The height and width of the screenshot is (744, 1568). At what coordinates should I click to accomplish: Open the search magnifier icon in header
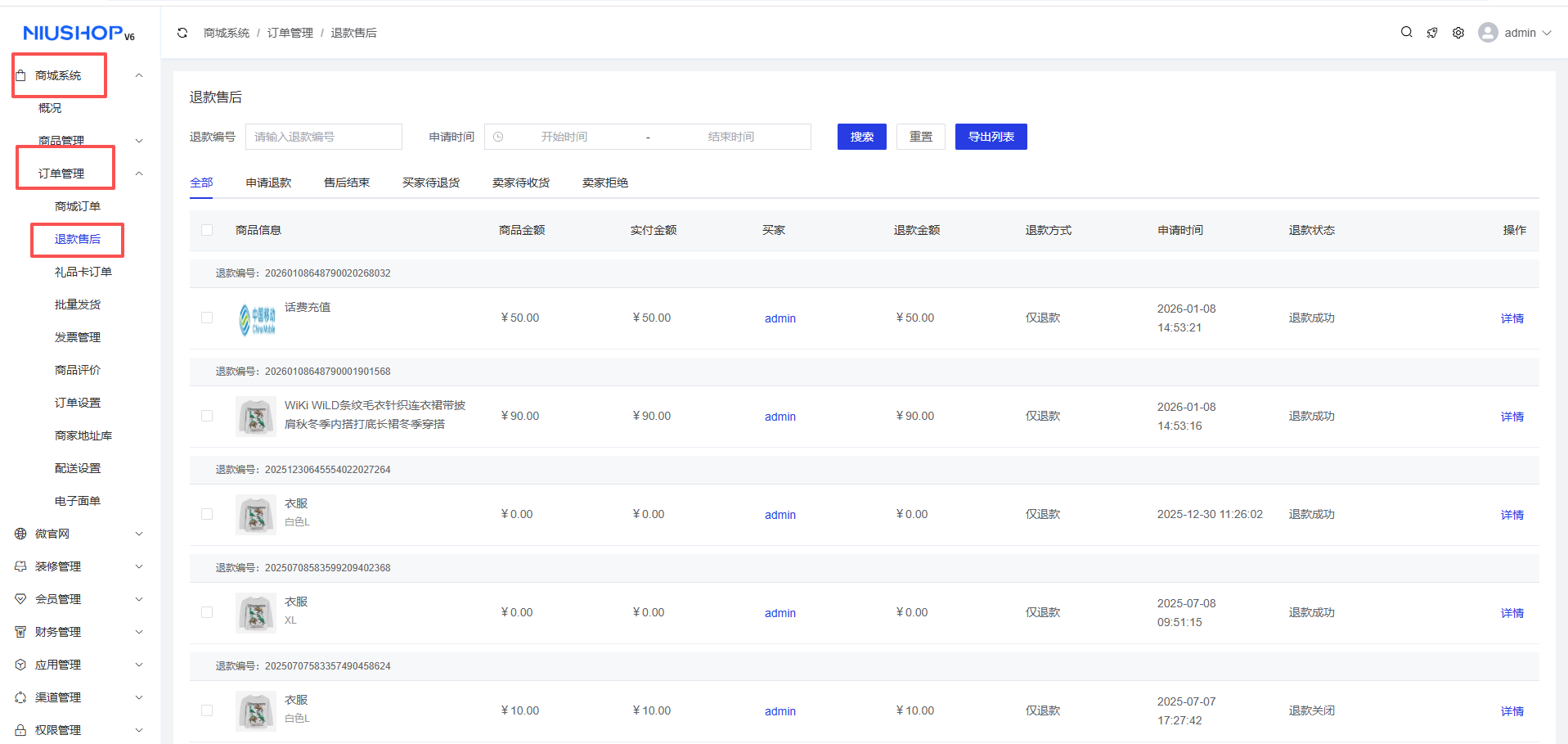[1406, 33]
